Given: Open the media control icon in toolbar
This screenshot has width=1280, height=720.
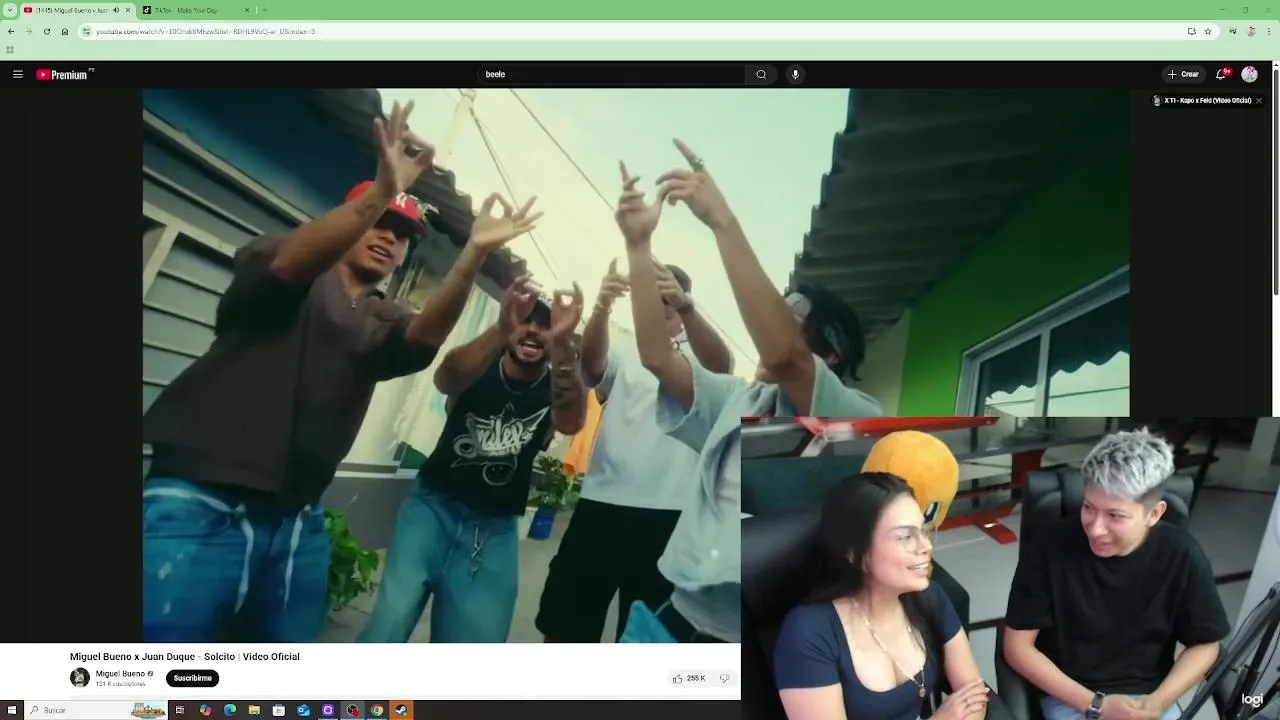Looking at the screenshot, I should click(1232, 31).
